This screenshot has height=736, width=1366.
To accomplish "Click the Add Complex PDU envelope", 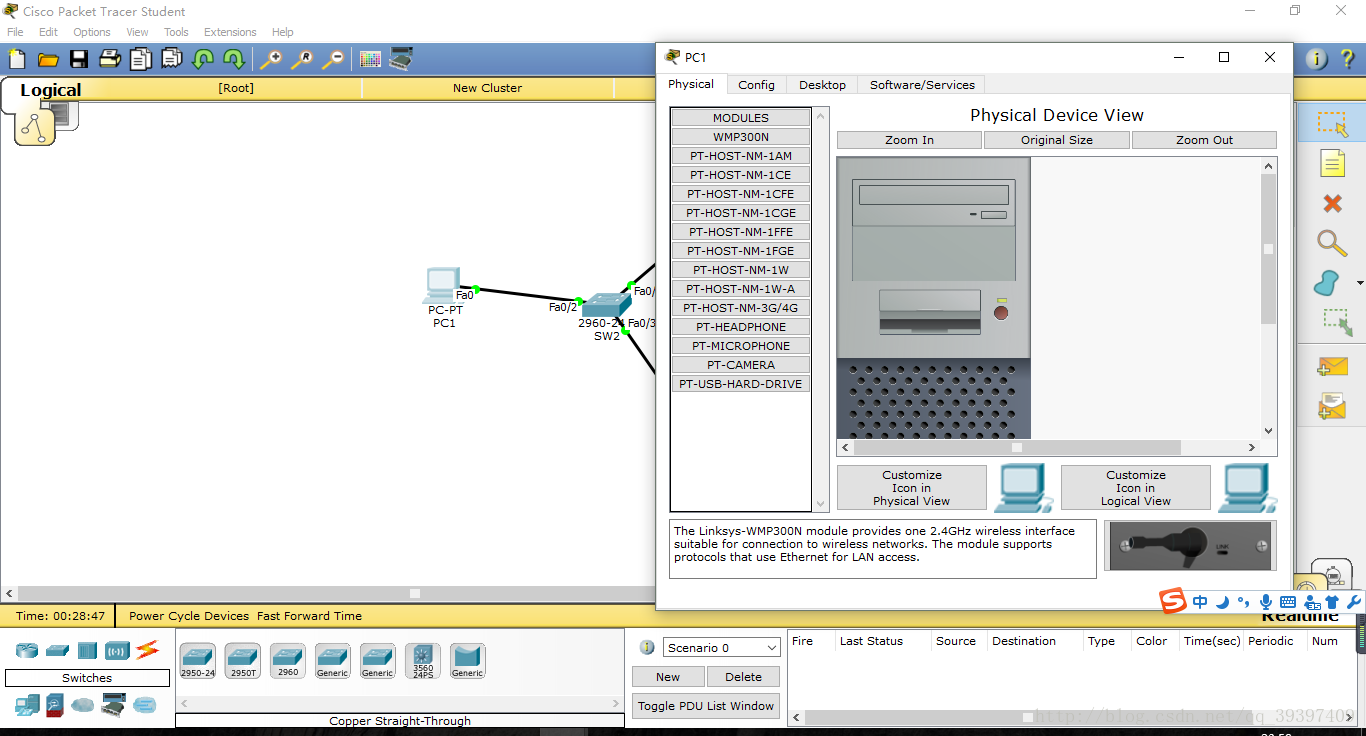I will 1332,406.
